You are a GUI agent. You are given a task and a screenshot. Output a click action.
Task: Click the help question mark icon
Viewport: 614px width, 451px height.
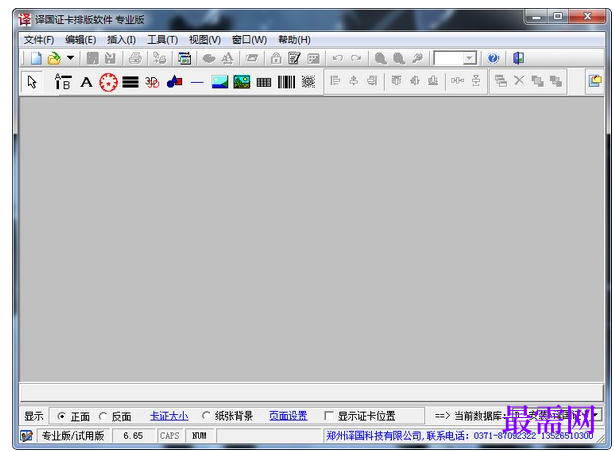493,59
